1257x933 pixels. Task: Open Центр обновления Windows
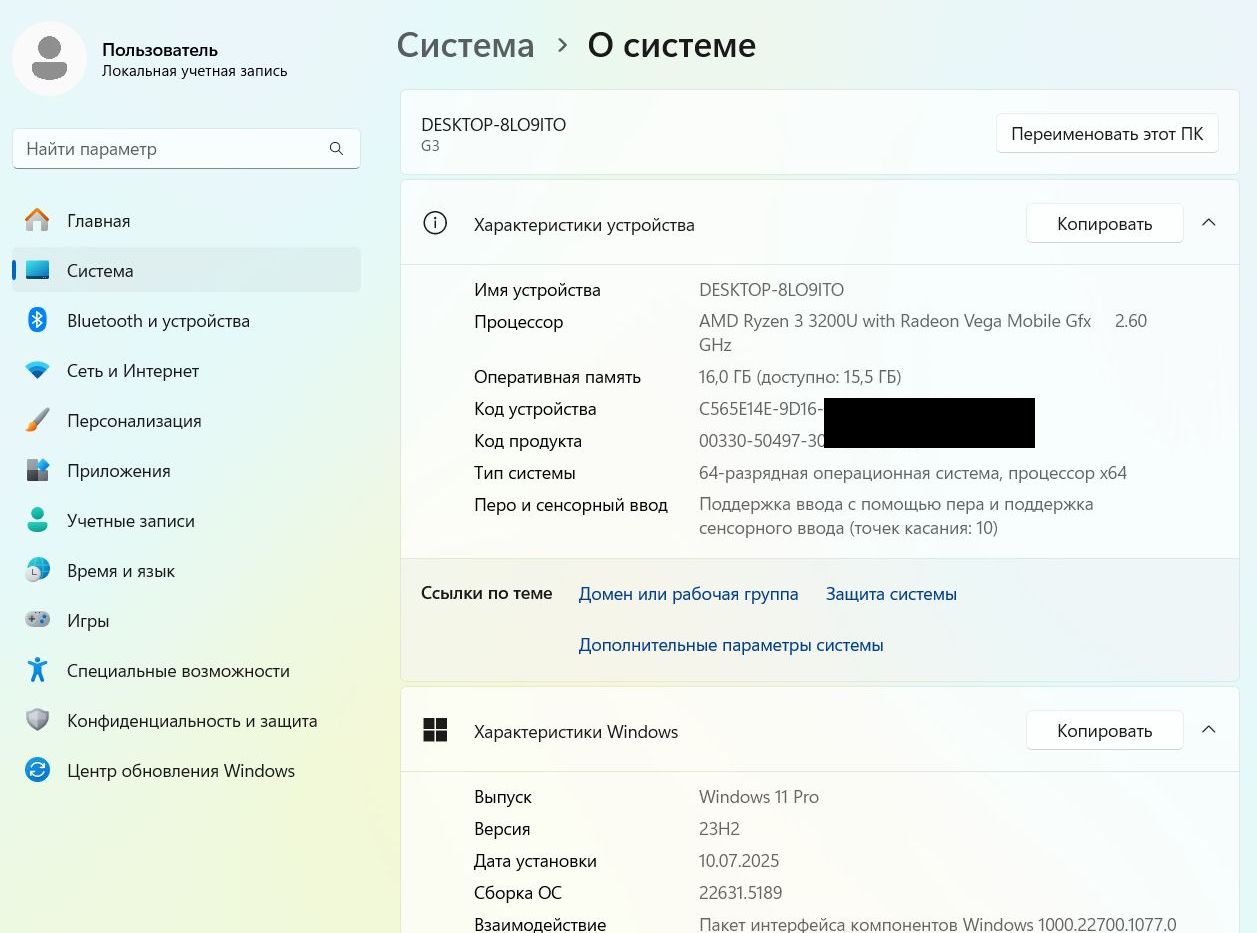[x=186, y=770]
